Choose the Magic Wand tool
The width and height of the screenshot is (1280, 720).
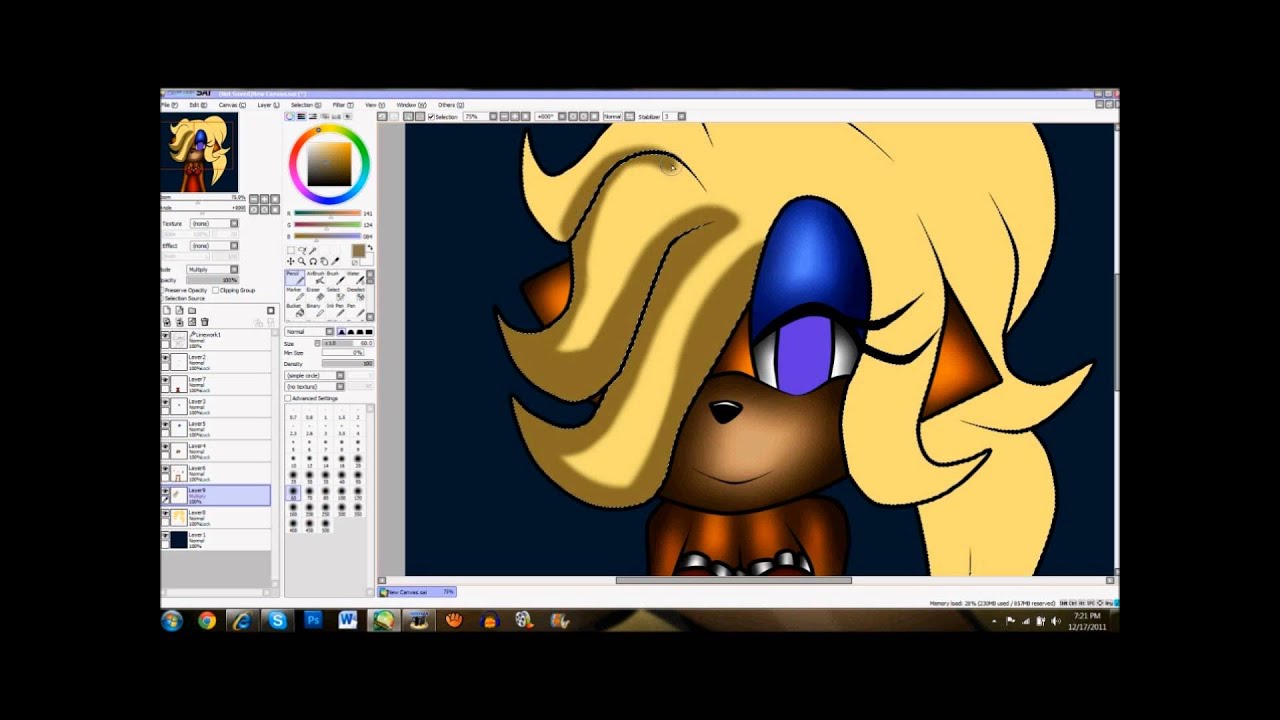coord(312,250)
